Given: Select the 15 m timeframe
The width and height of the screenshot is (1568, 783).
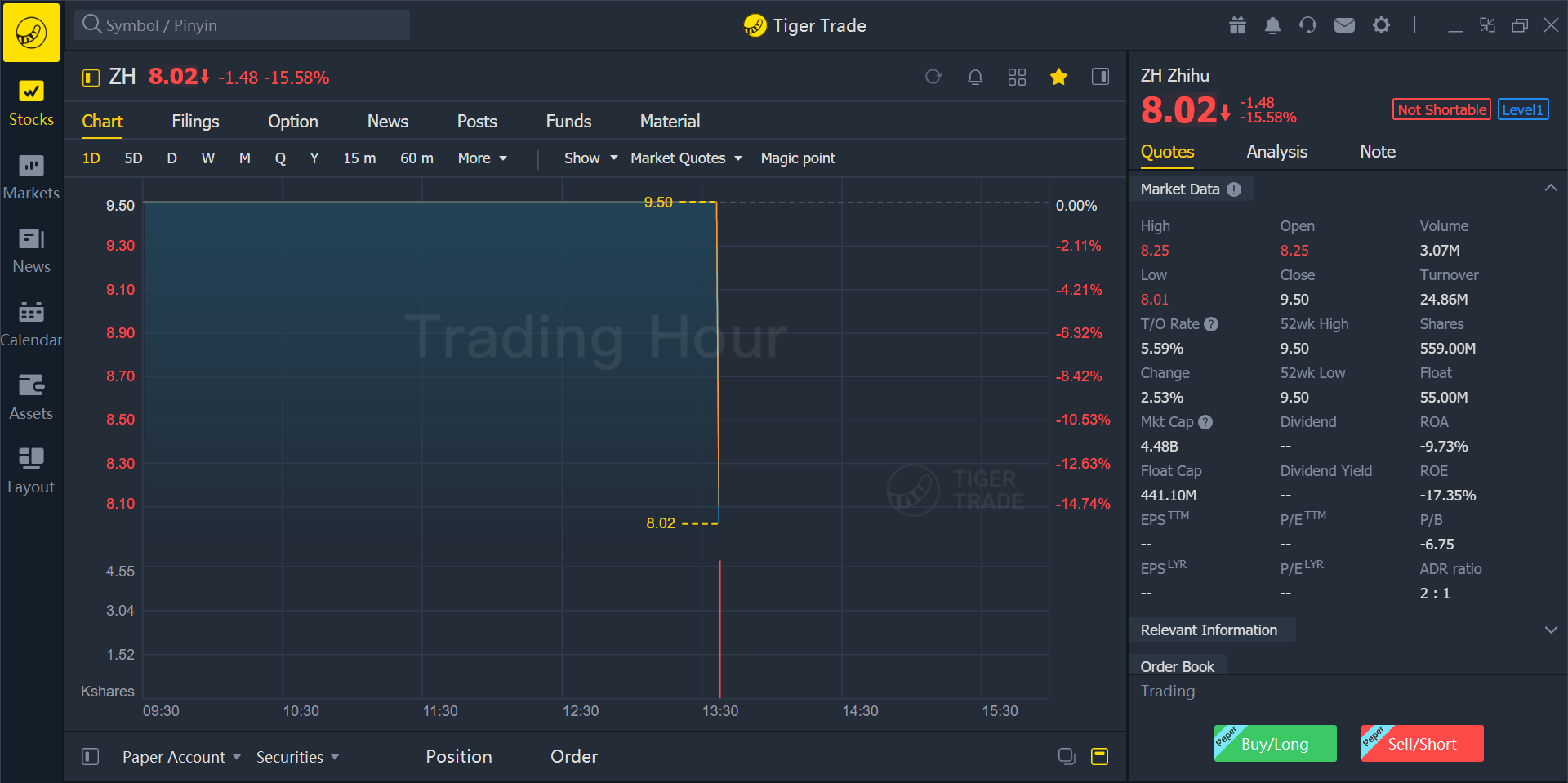Looking at the screenshot, I should [359, 158].
